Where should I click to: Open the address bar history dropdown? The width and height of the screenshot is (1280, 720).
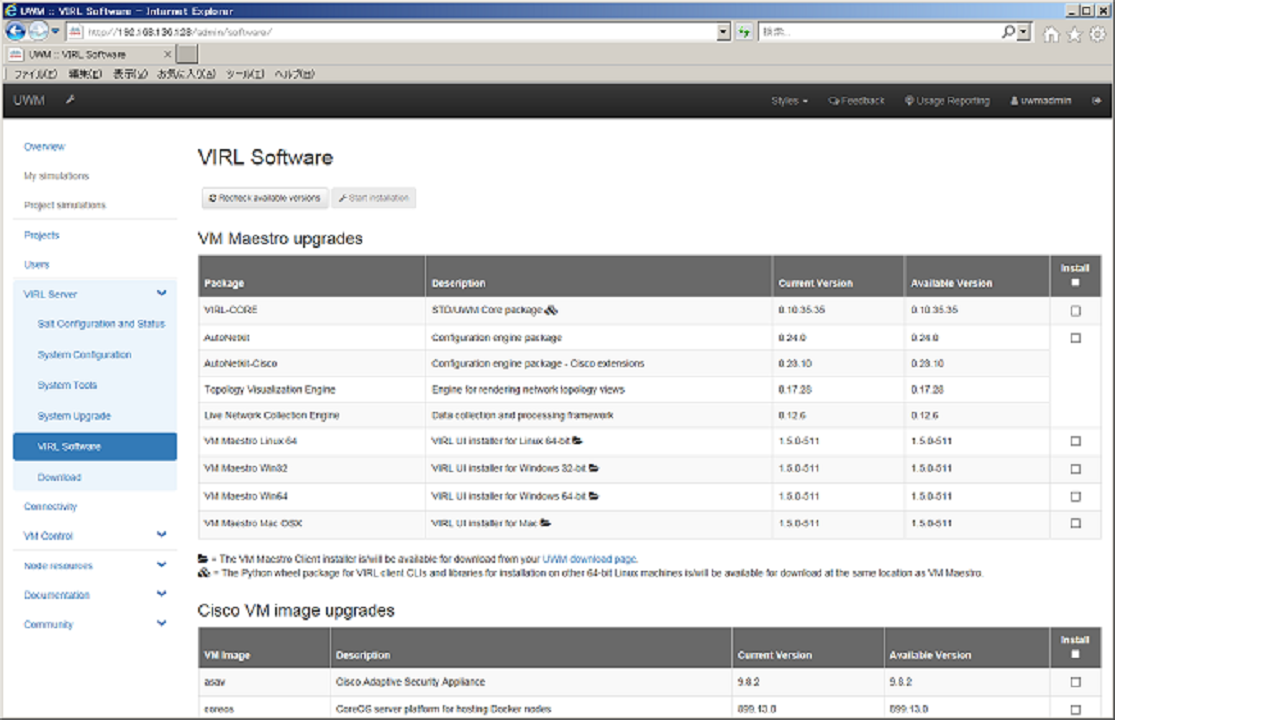(x=724, y=32)
